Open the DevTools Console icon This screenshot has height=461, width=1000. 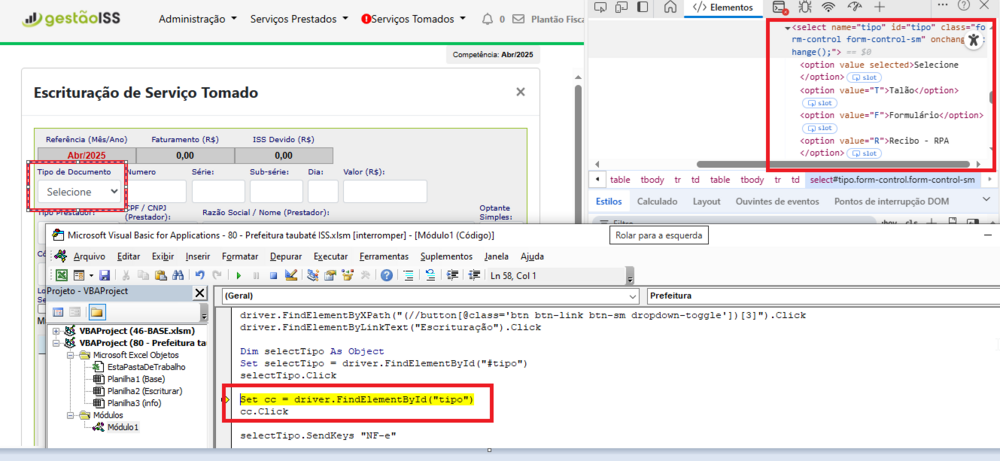click(779, 7)
